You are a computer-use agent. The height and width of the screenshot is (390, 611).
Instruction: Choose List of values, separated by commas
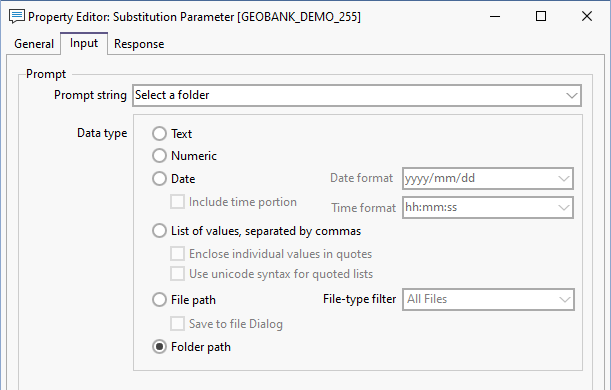point(159,231)
